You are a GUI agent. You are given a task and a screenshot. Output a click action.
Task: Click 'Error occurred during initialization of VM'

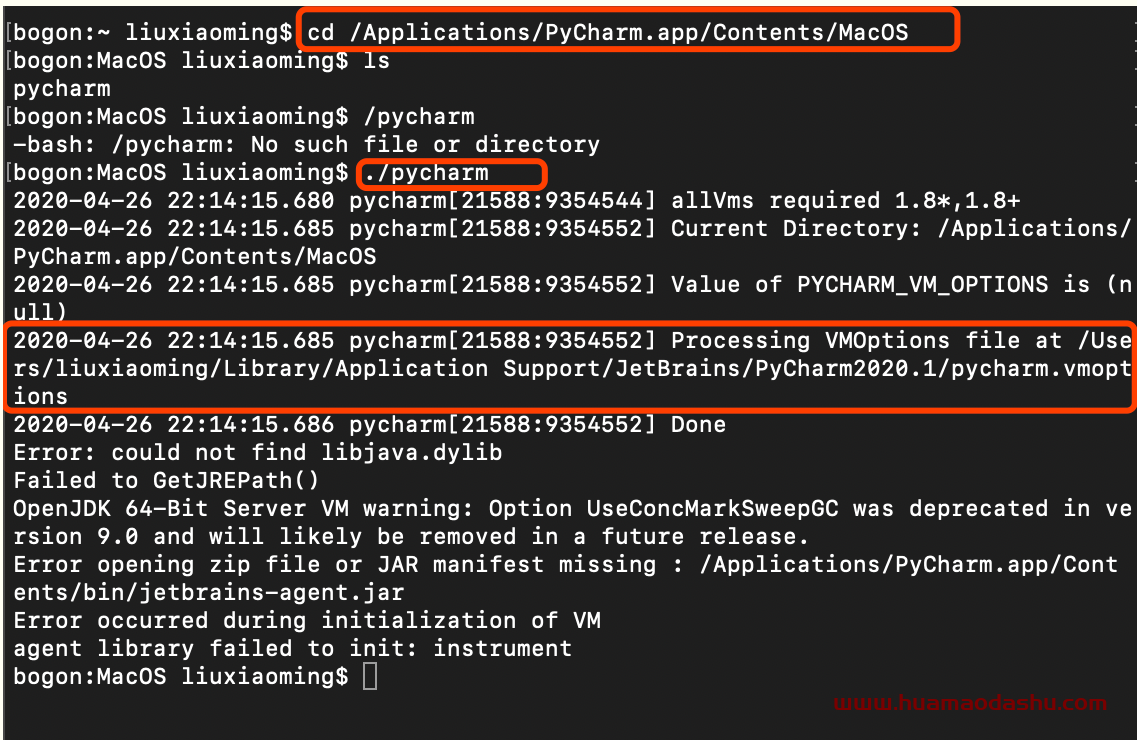click(x=307, y=621)
